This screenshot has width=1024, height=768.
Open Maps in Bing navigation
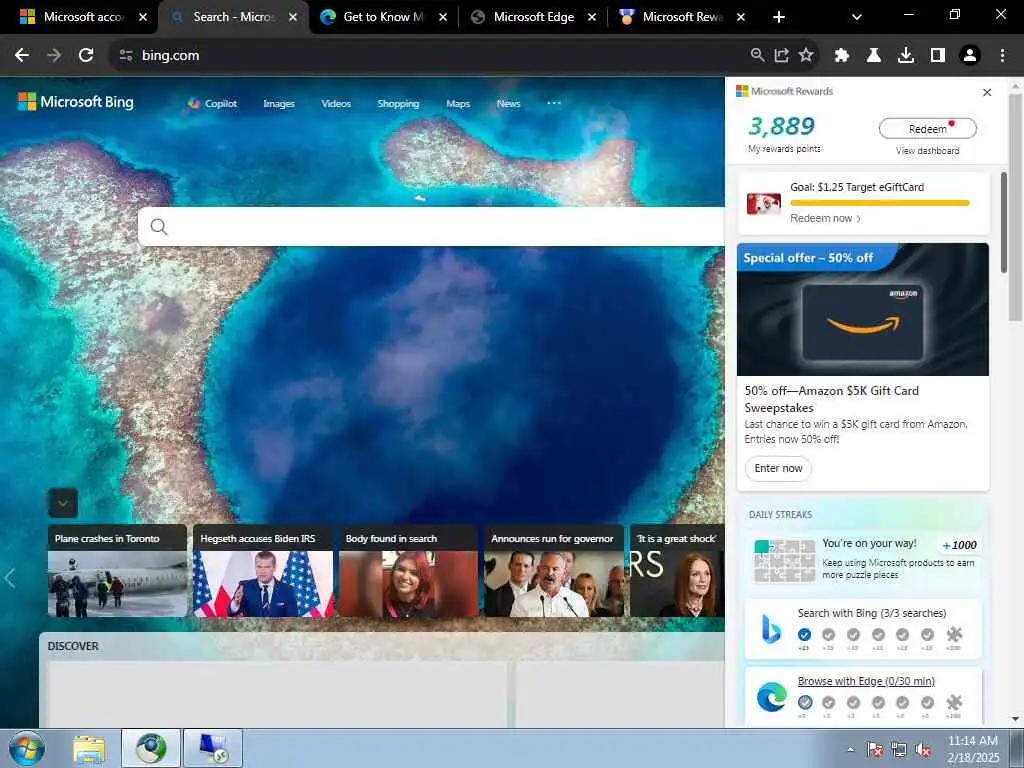[458, 103]
